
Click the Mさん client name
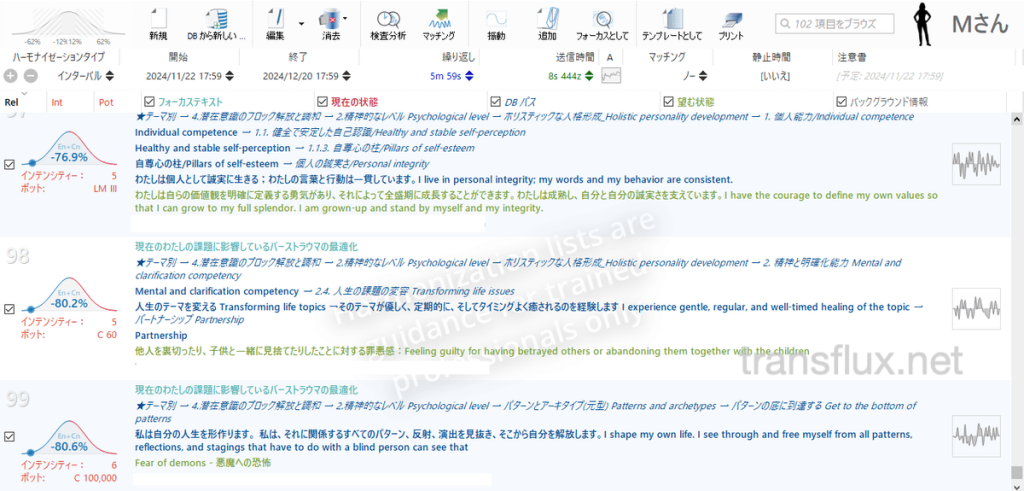[980, 25]
